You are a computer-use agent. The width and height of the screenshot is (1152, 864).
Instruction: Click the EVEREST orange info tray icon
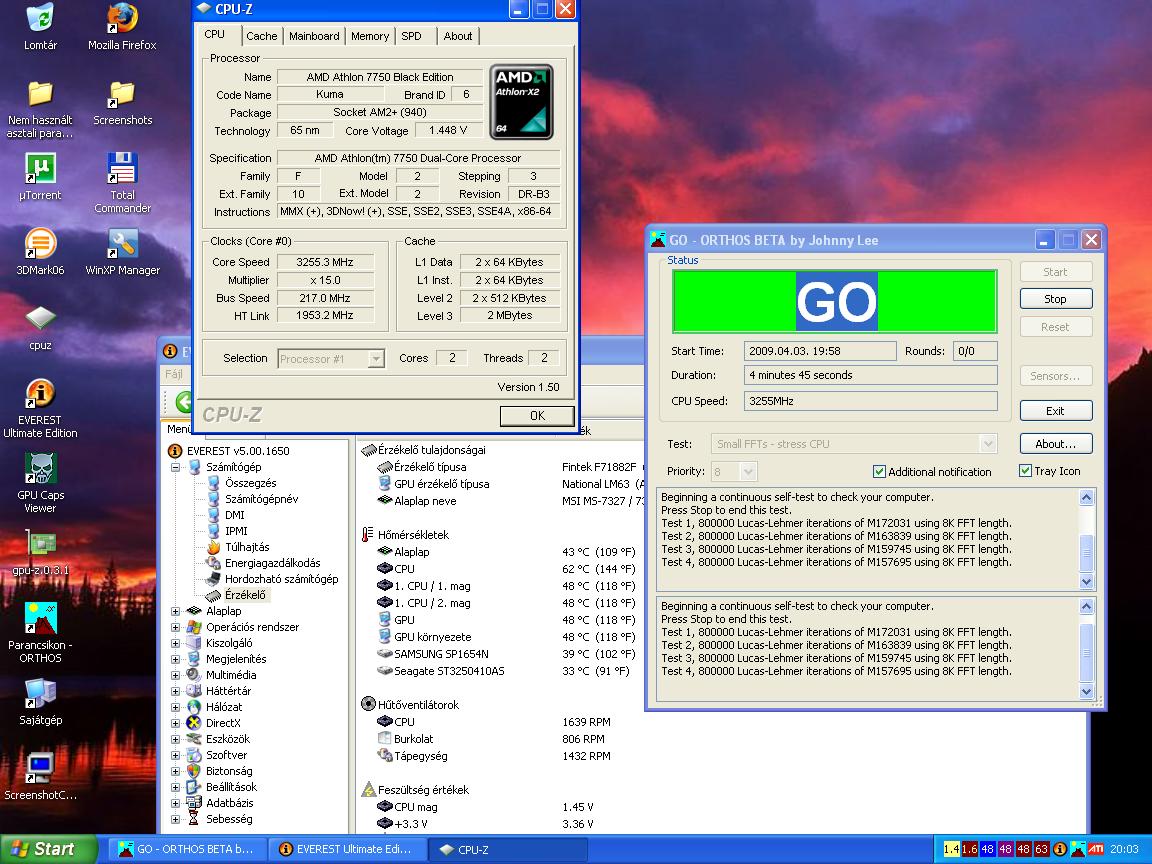(1060, 849)
